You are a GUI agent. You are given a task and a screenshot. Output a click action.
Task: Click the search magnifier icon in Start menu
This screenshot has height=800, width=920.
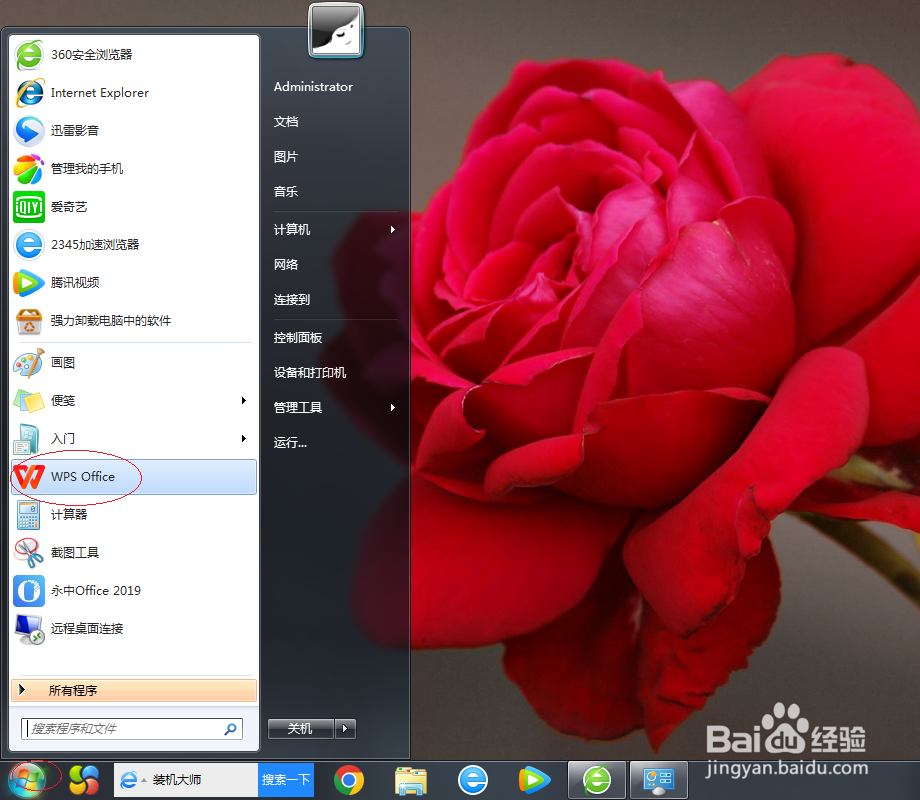(231, 728)
